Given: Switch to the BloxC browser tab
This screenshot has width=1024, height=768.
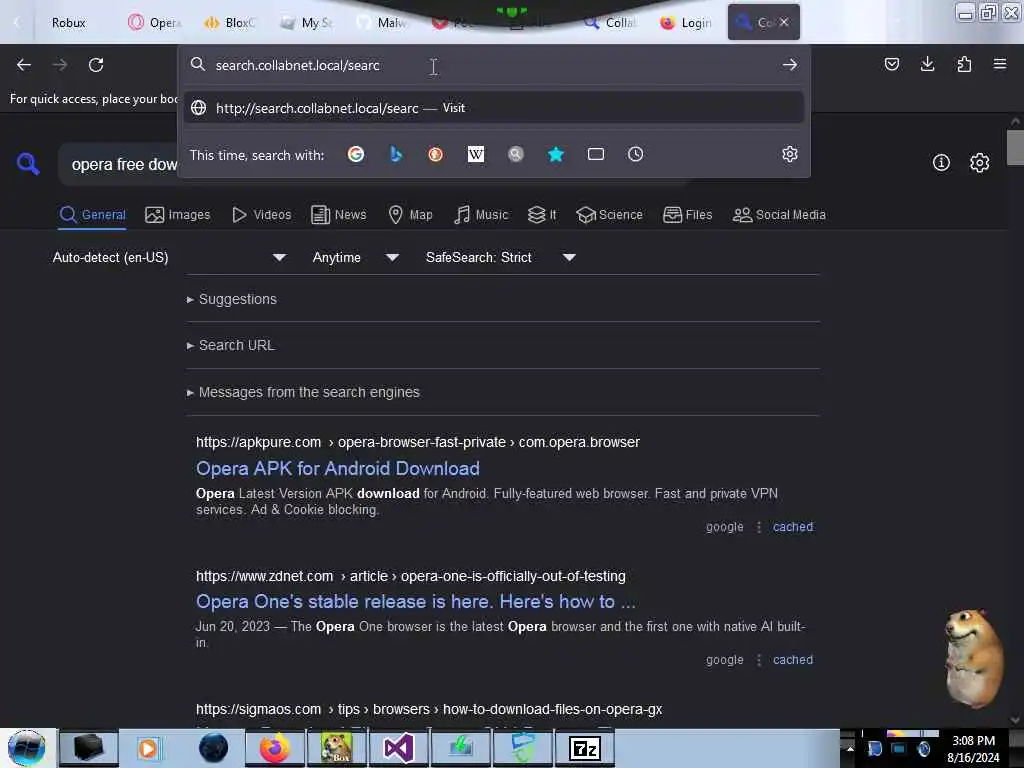Looking at the screenshot, I should click(230, 23).
